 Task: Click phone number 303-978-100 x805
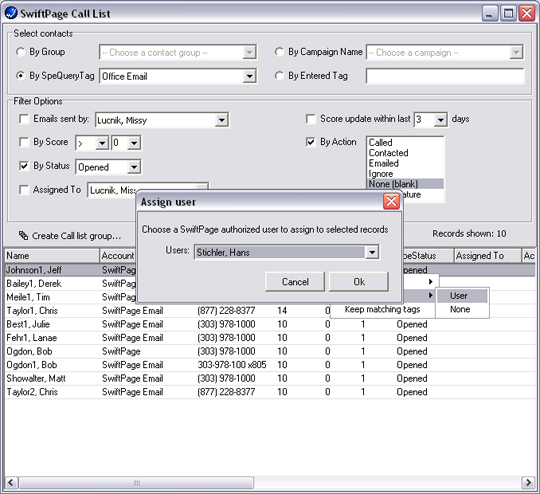[x=232, y=365]
